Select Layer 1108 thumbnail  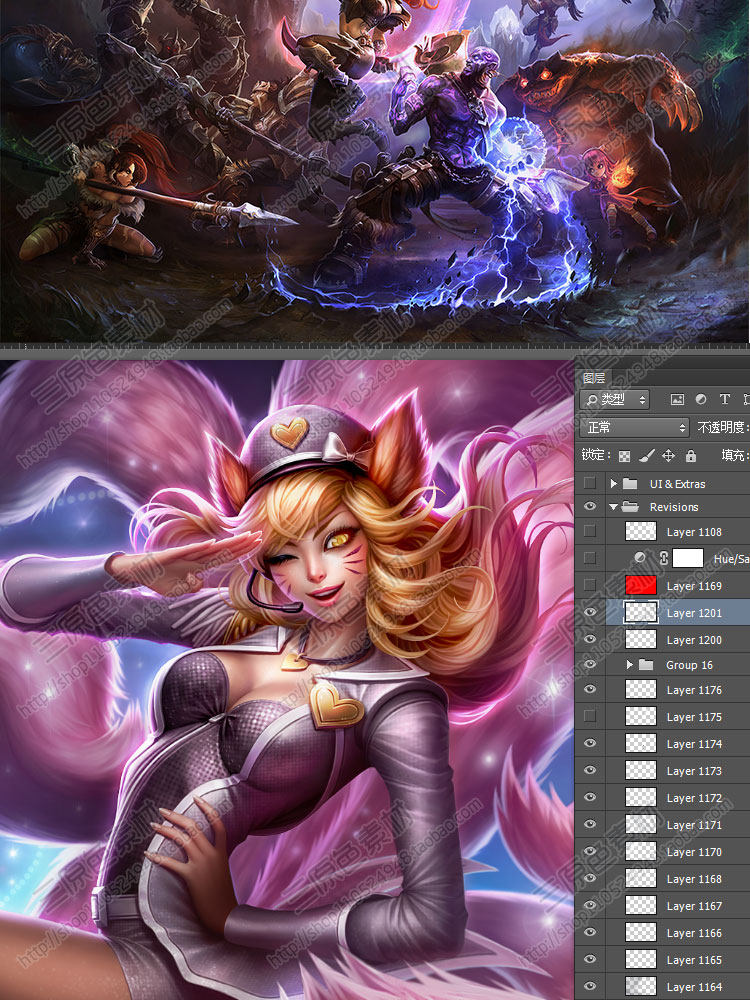click(640, 531)
